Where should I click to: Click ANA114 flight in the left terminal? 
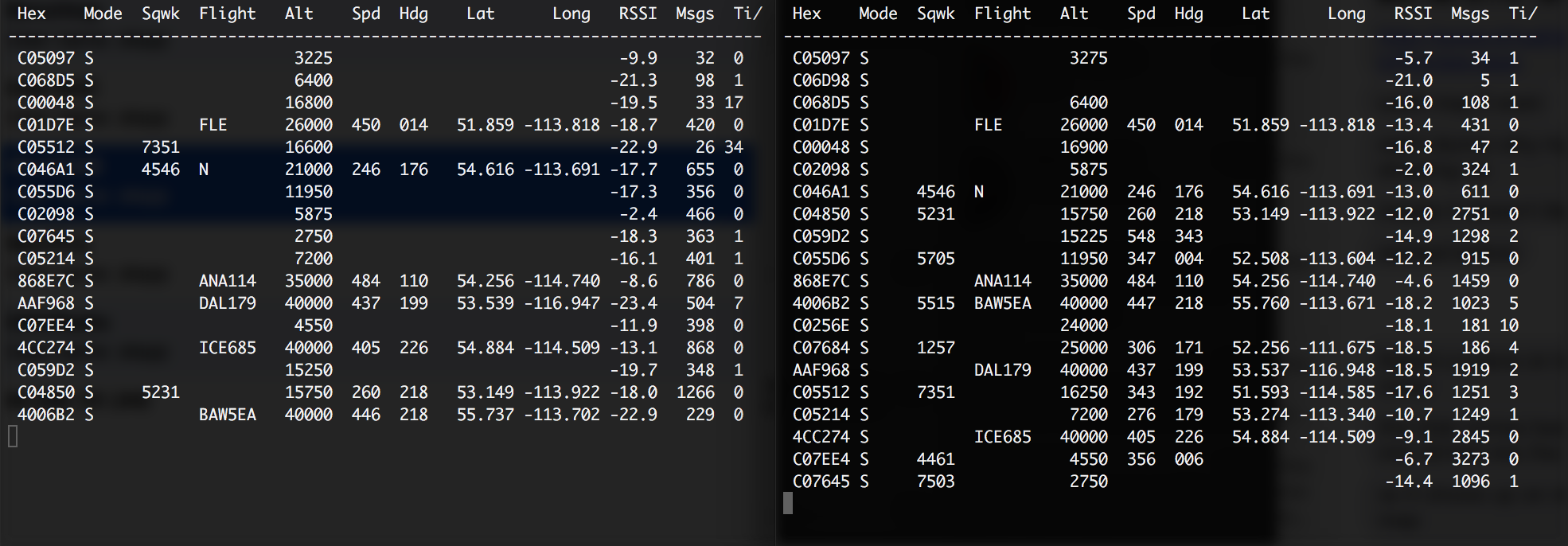click(x=228, y=281)
